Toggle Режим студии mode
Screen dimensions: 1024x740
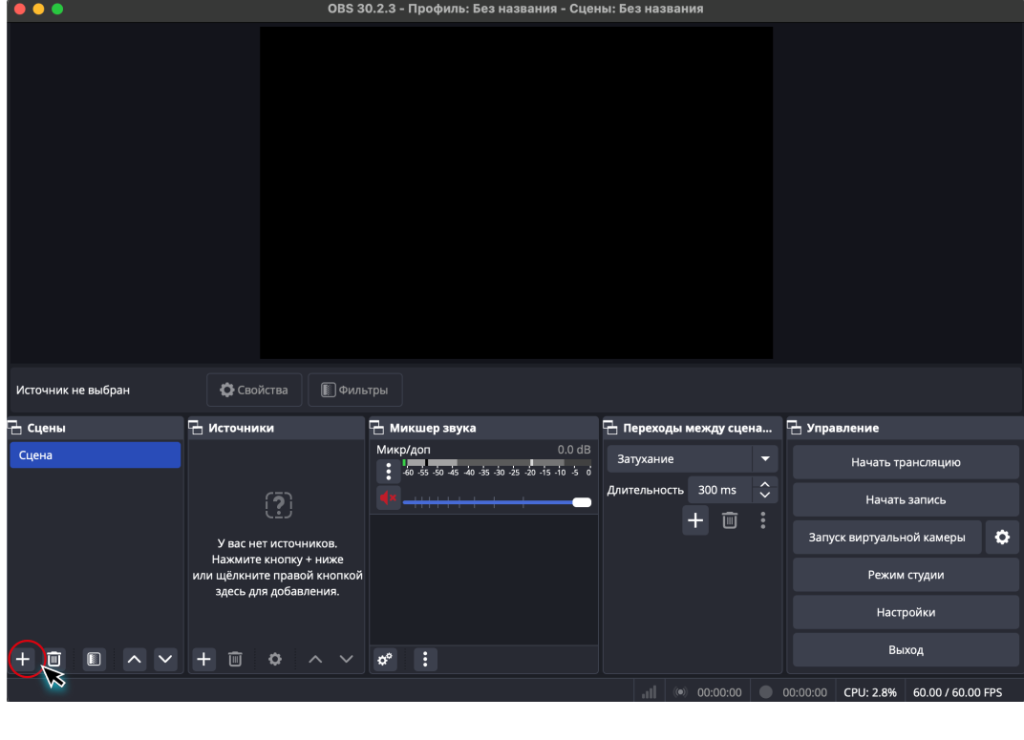[x=905, y=575]
